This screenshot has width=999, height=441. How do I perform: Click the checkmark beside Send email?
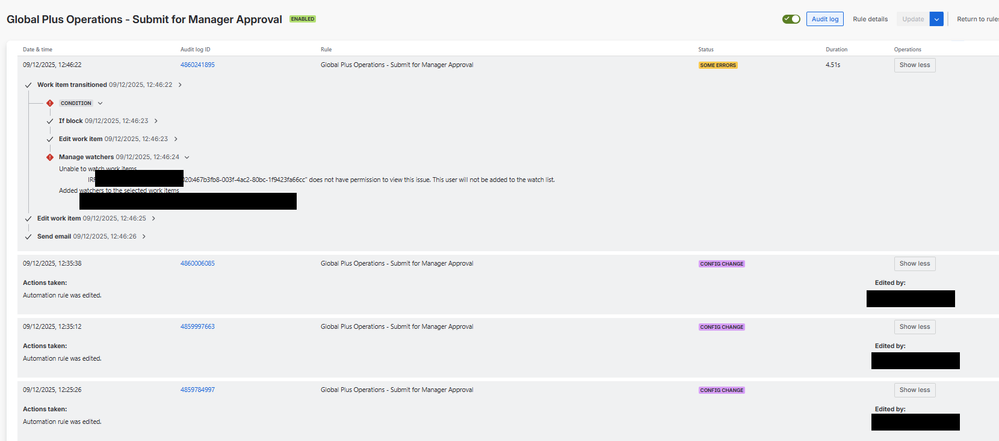pyautogui.click(x=27, y=236)
